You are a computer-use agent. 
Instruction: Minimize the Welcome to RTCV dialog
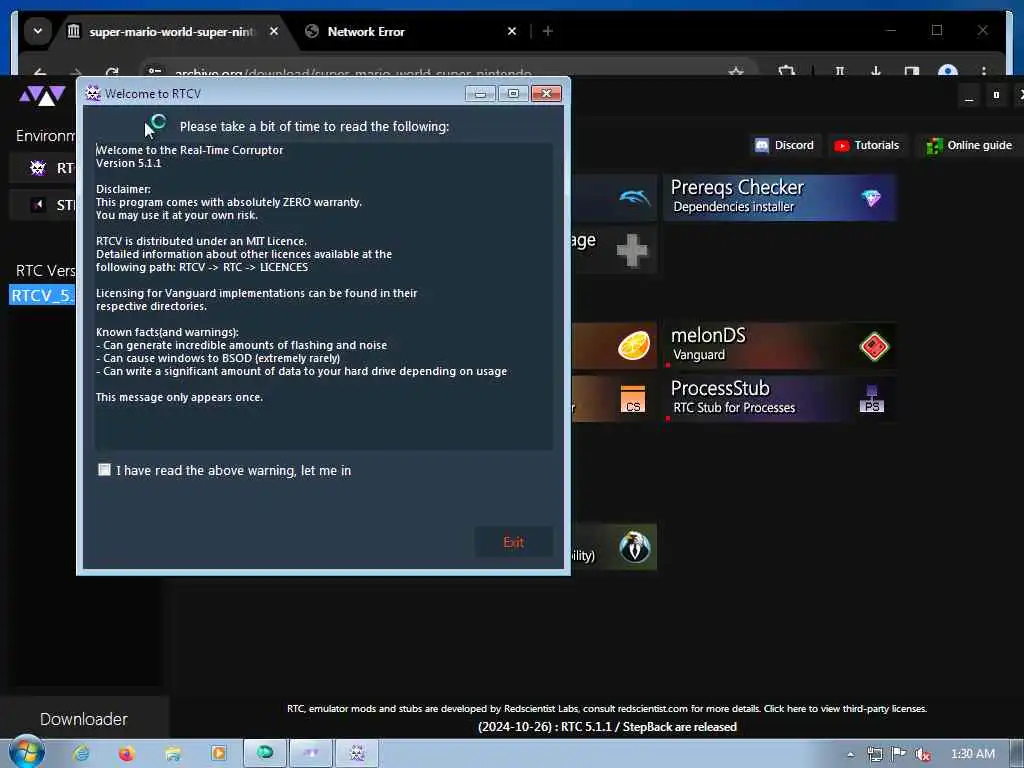[x=481, y=93]
